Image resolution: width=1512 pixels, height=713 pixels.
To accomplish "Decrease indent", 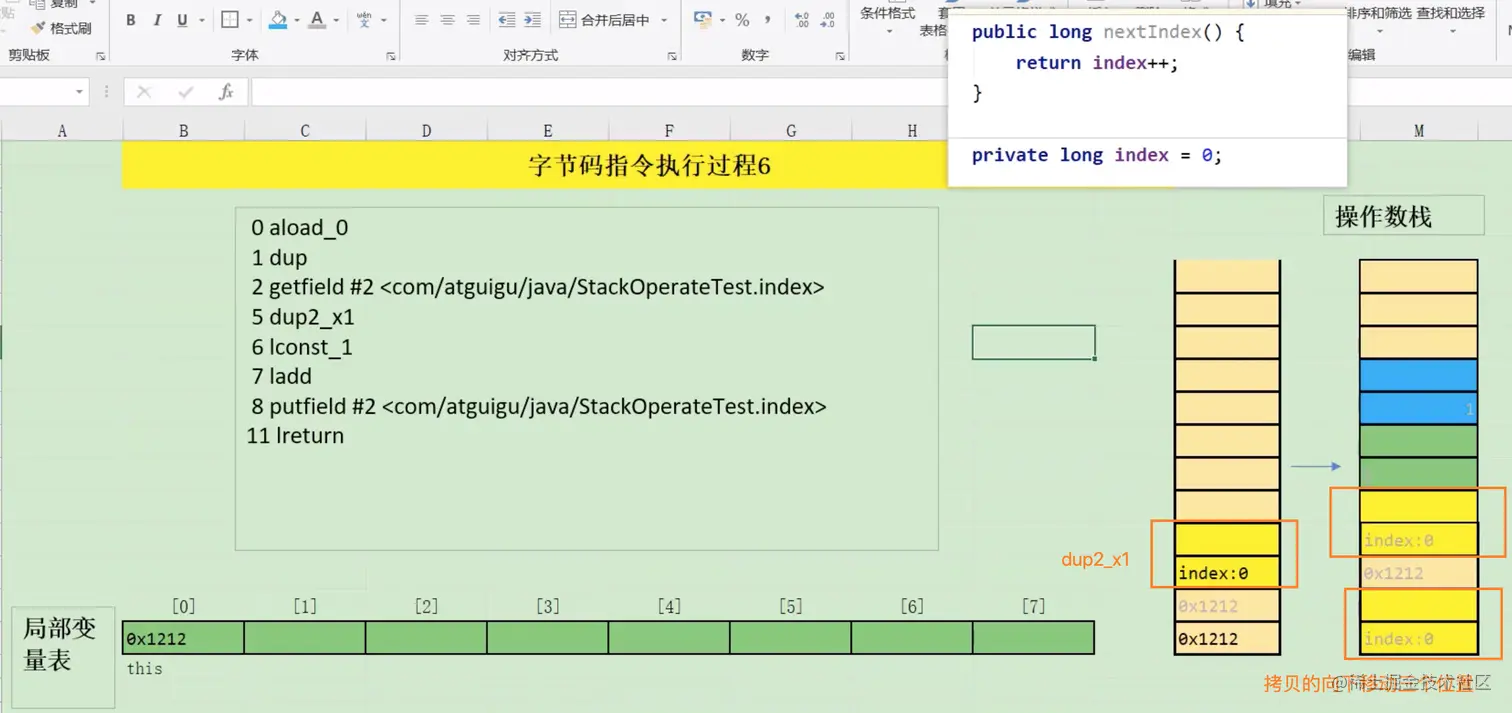I will pyautogui.click(x=507, y=20).
